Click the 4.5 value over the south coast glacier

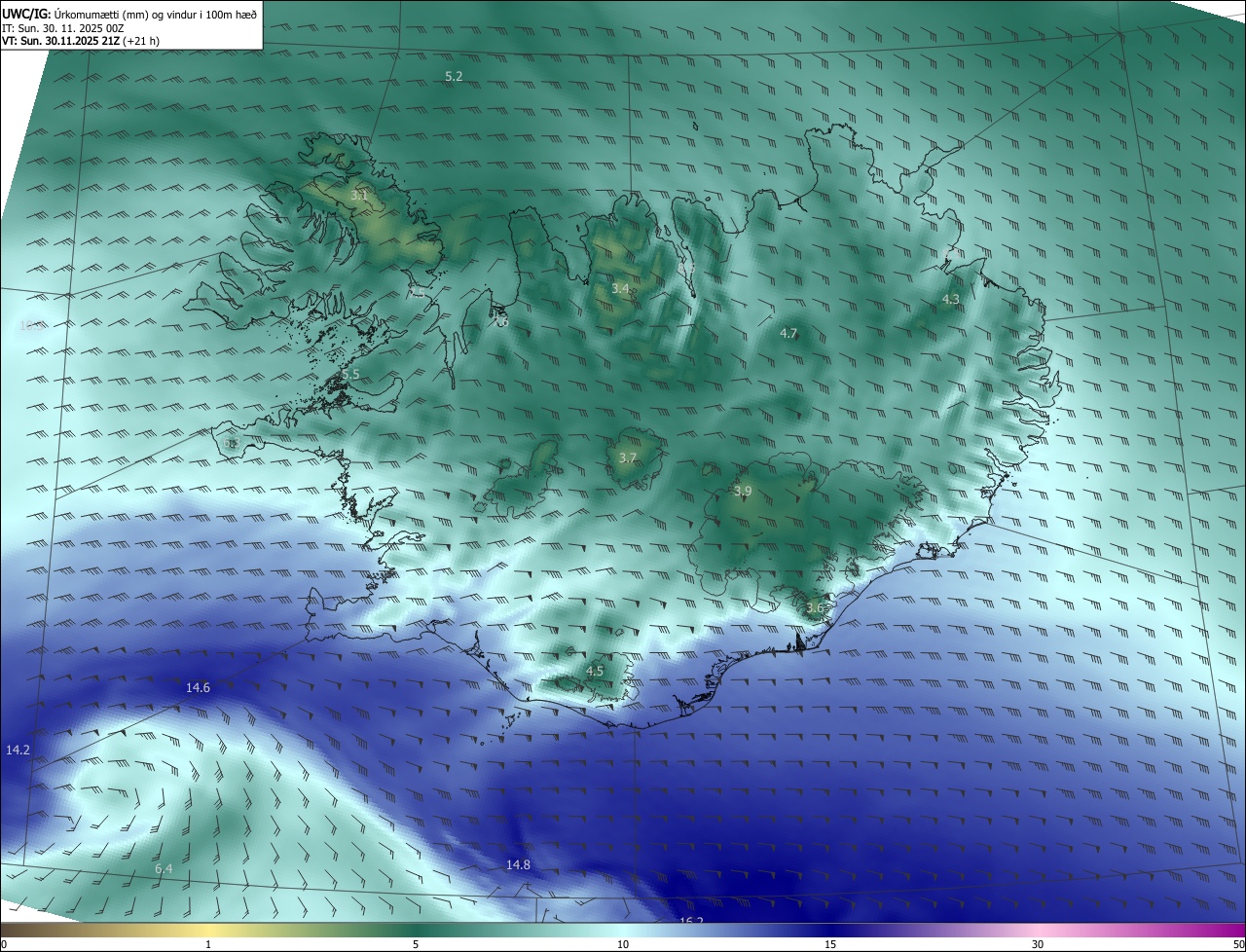[595, 671]
